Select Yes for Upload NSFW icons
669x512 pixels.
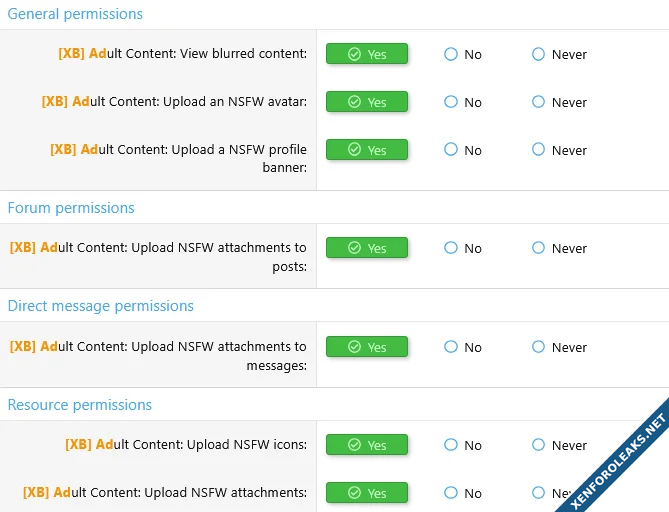point(367,445)
